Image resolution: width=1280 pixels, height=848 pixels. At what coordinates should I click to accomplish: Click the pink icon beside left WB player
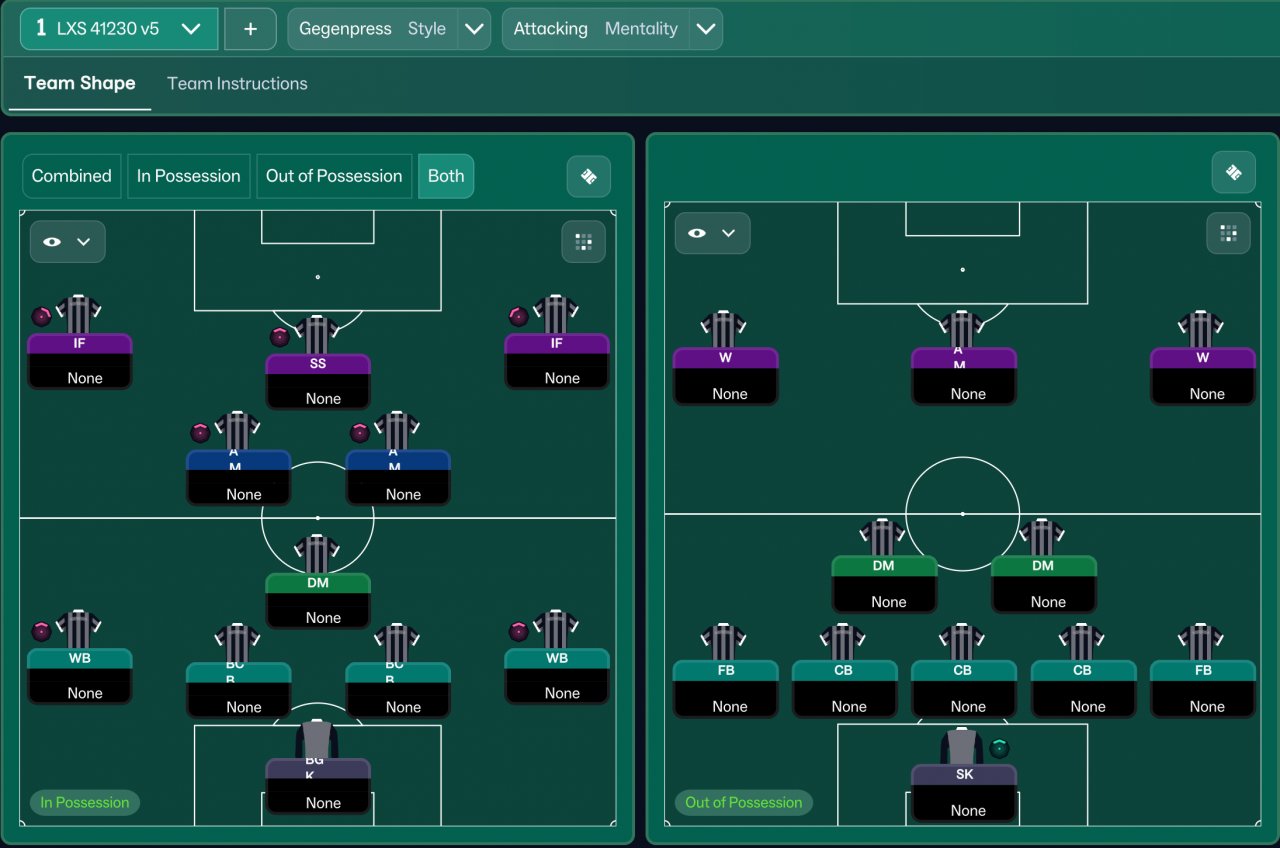[x=41, y=631]
